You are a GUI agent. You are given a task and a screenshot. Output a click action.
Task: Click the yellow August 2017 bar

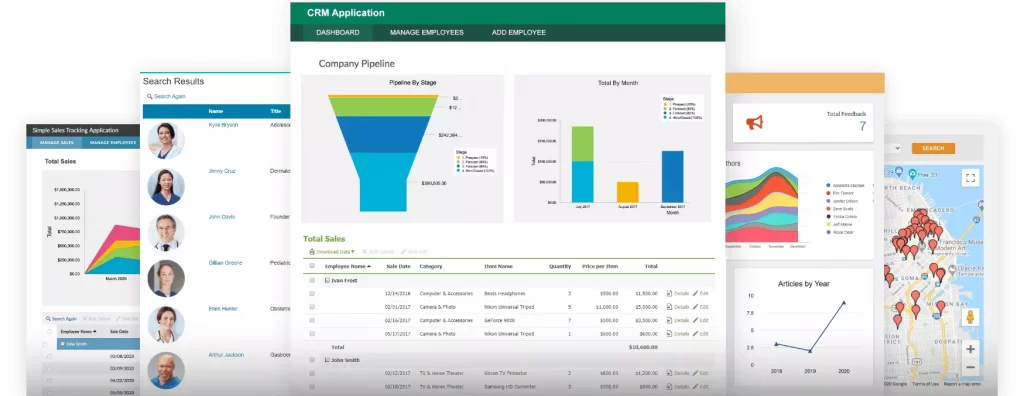tap(628, 192)
